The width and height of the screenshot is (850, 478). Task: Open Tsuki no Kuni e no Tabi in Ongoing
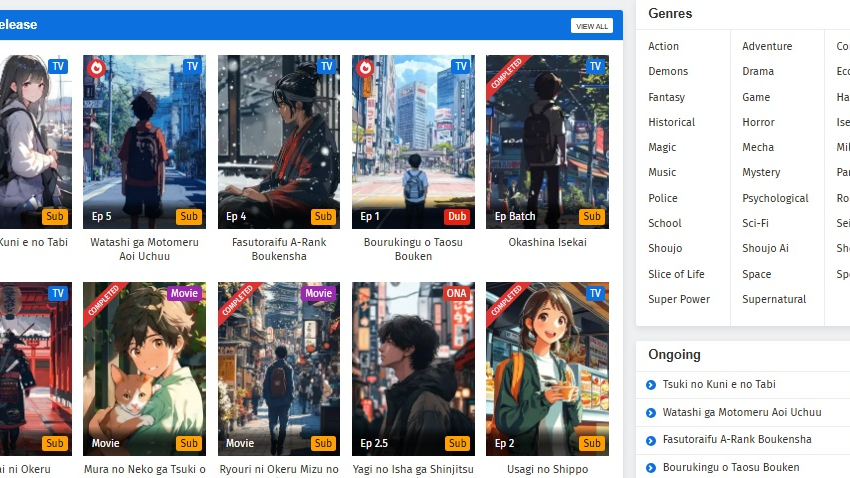[x=719, y=384]
